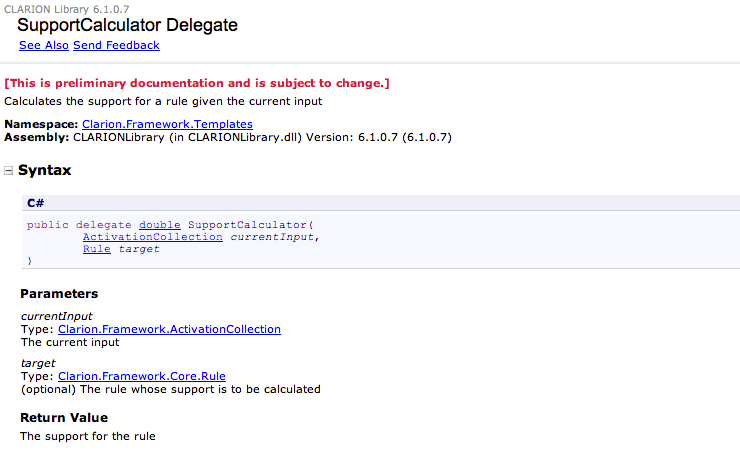Click Rule link in the code block
Viewport: 740px width, 452px height.
pyautogui.click(x=96, y=249)
